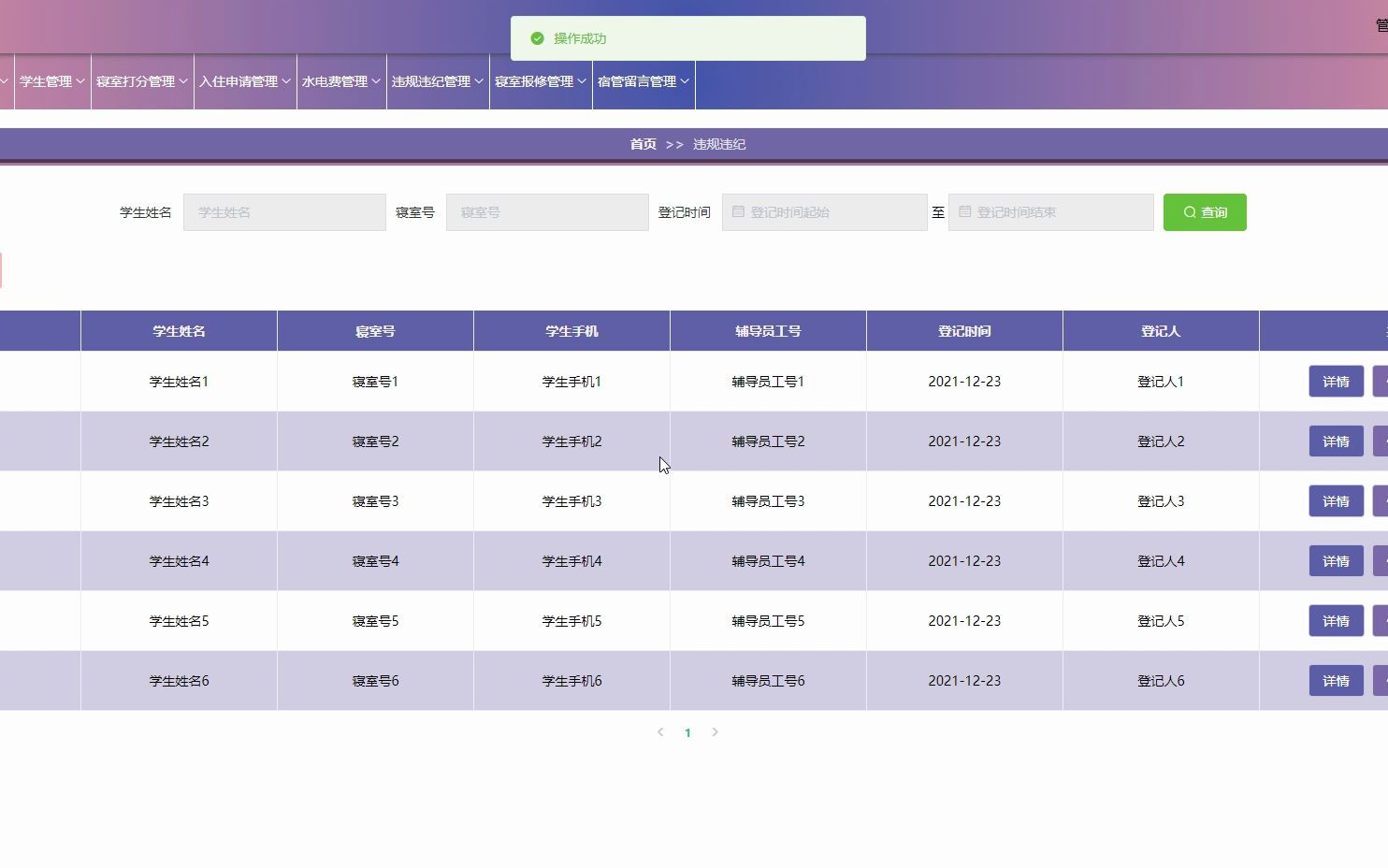The image size is (1388, 868).
Task: Select the 违规违纪管理 menu item
Action: tap(437, 81)
